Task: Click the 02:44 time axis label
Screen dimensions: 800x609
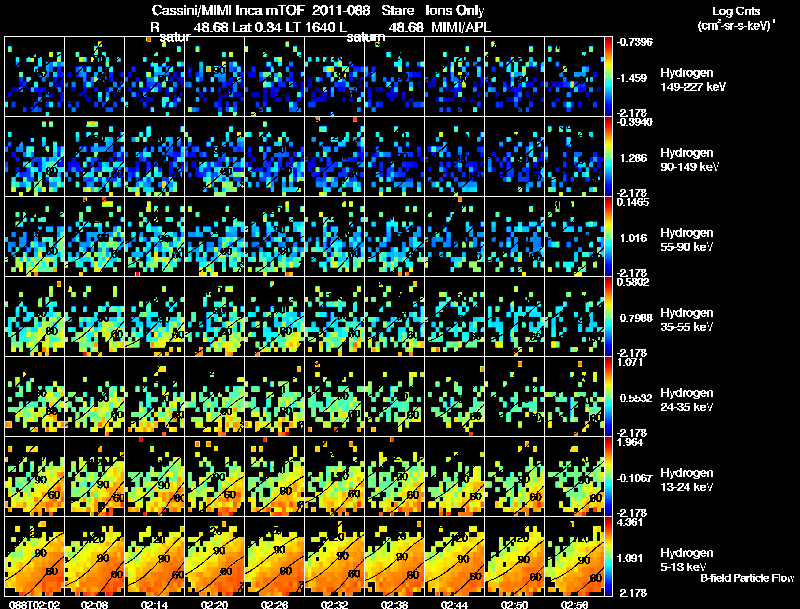Action: 454,604
